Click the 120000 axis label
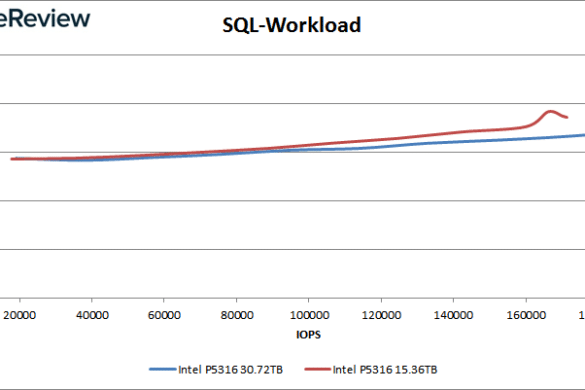 click(381, 315)
